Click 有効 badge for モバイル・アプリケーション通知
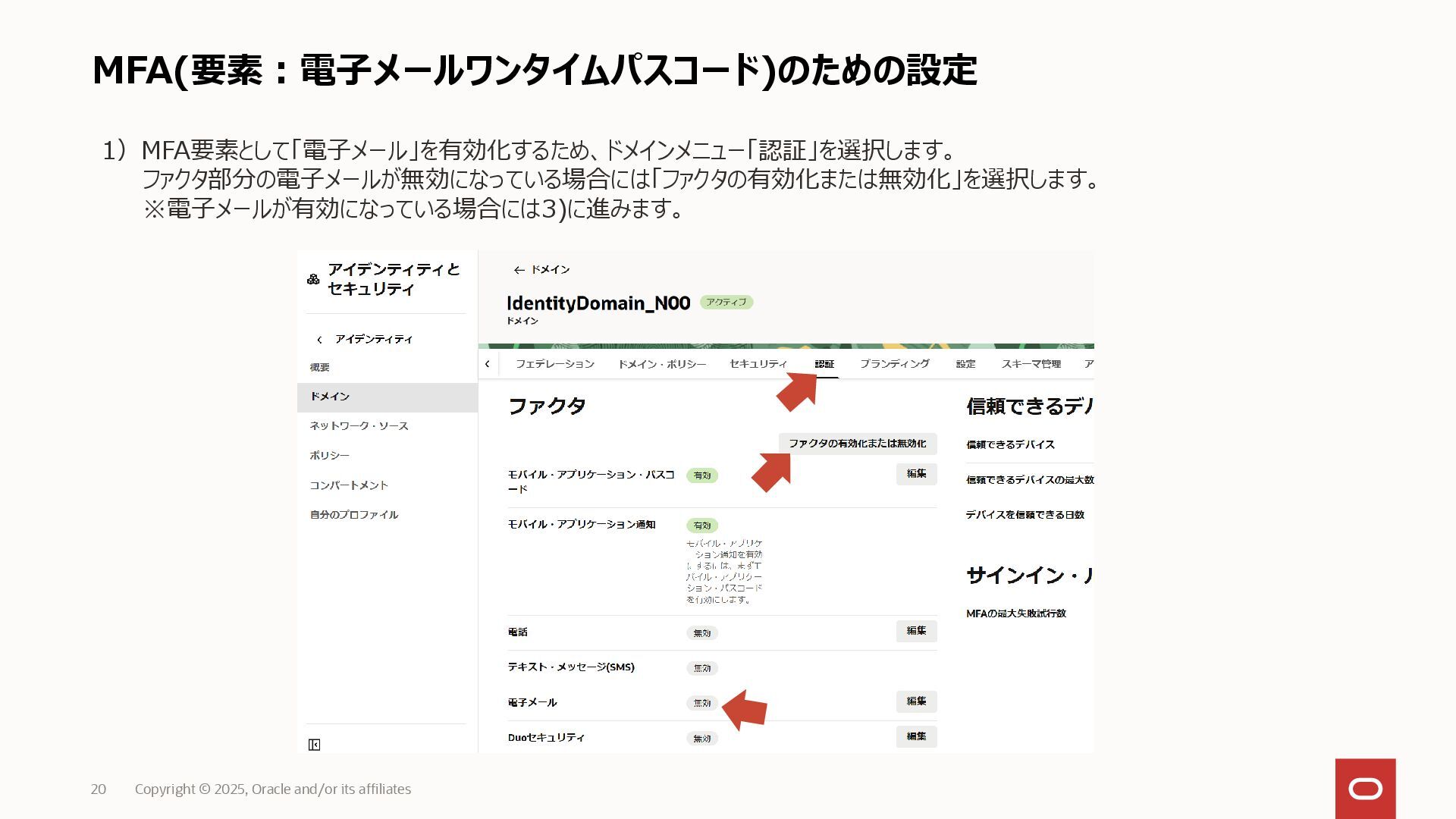 (x=702, y=526)
